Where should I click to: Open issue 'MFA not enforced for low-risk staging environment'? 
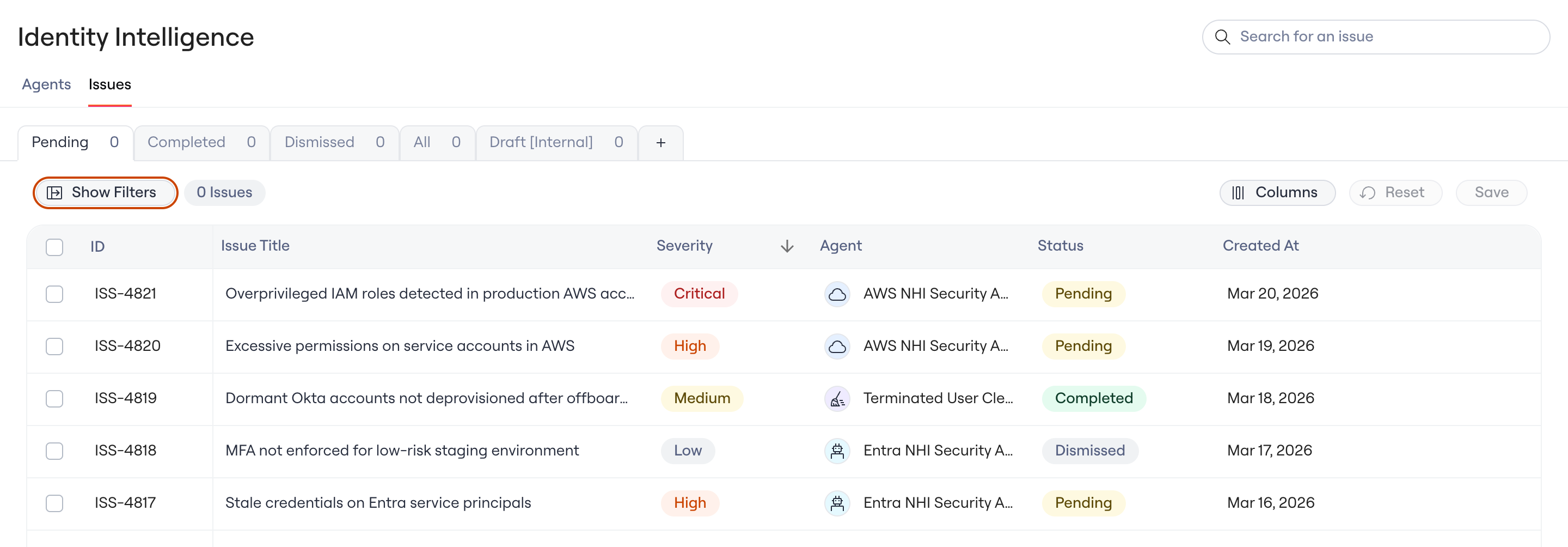tap(402, 451)
